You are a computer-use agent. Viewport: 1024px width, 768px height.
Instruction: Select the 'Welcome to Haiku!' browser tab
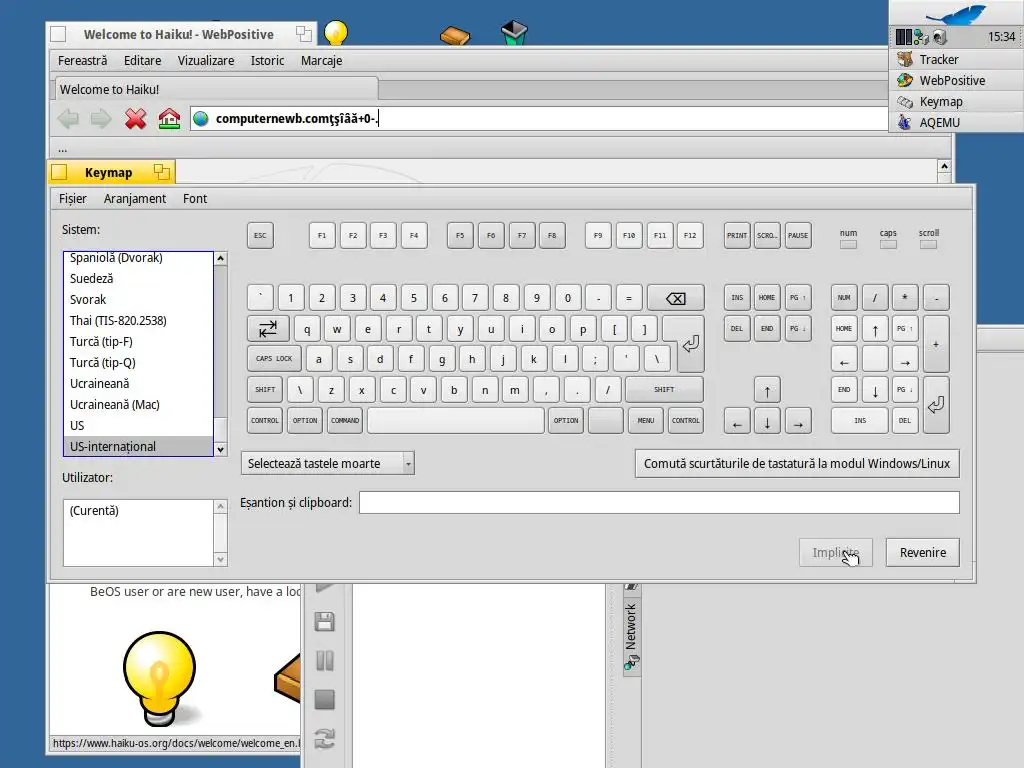point(214,89)
